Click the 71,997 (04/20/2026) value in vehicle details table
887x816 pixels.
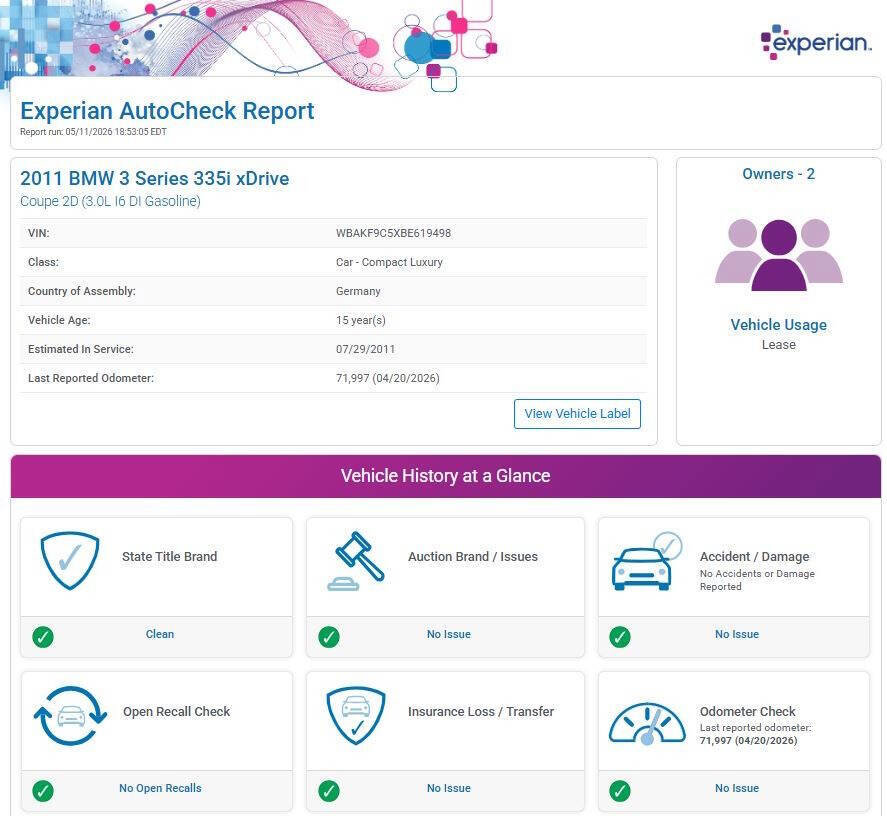(x=387, y=378)
